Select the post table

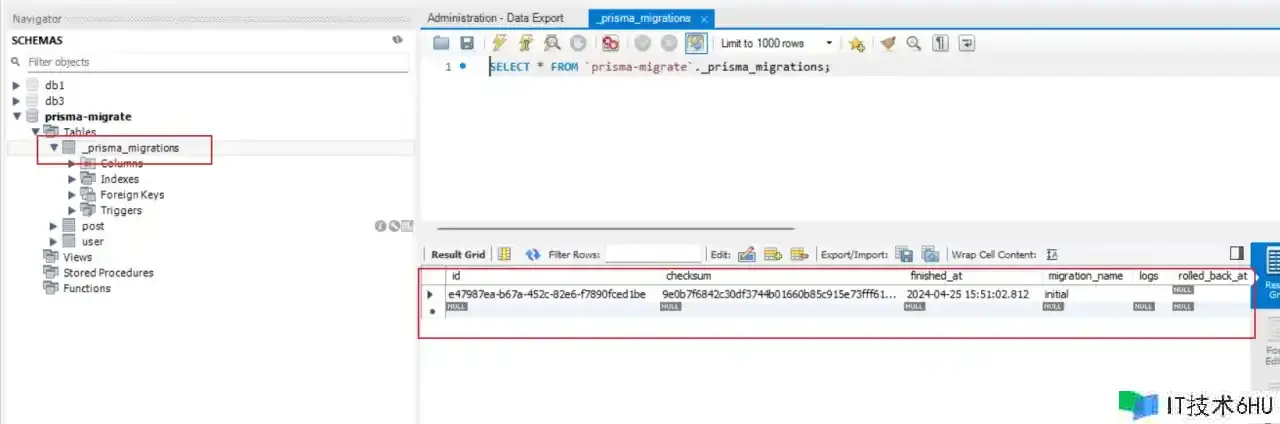click(93, 226)
